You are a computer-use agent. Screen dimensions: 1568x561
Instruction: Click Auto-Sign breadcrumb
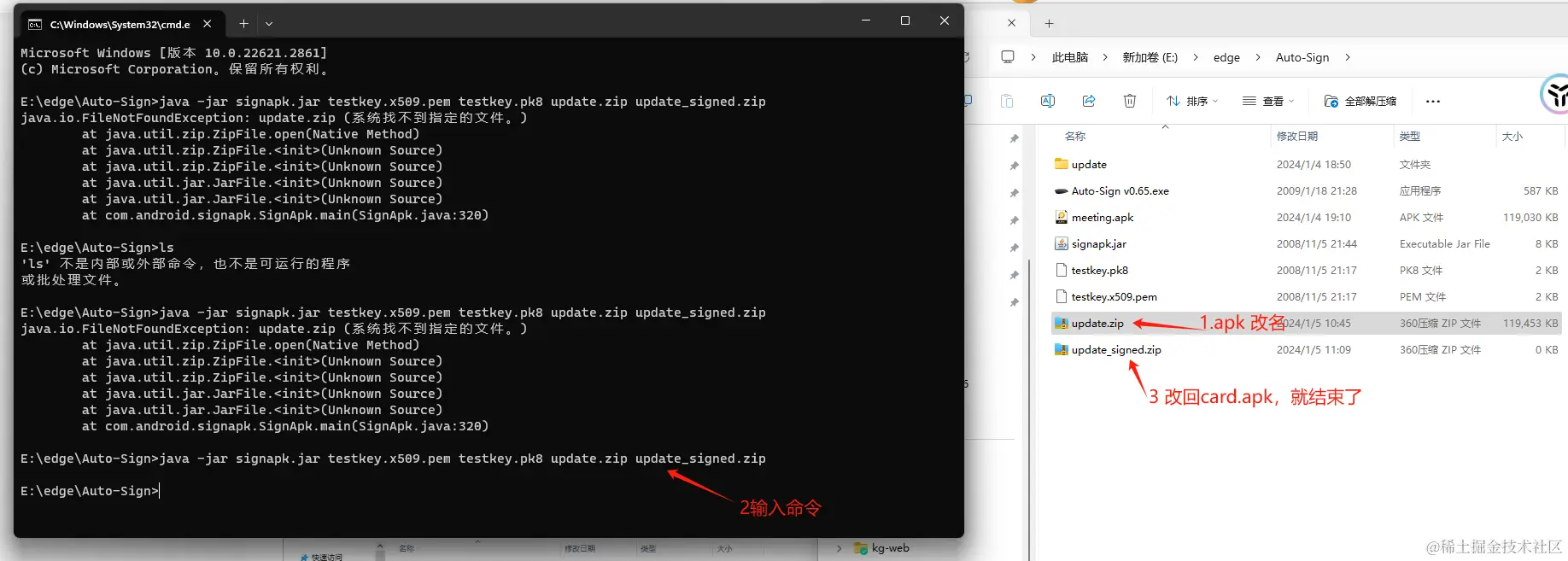(x=1302, y=57)
